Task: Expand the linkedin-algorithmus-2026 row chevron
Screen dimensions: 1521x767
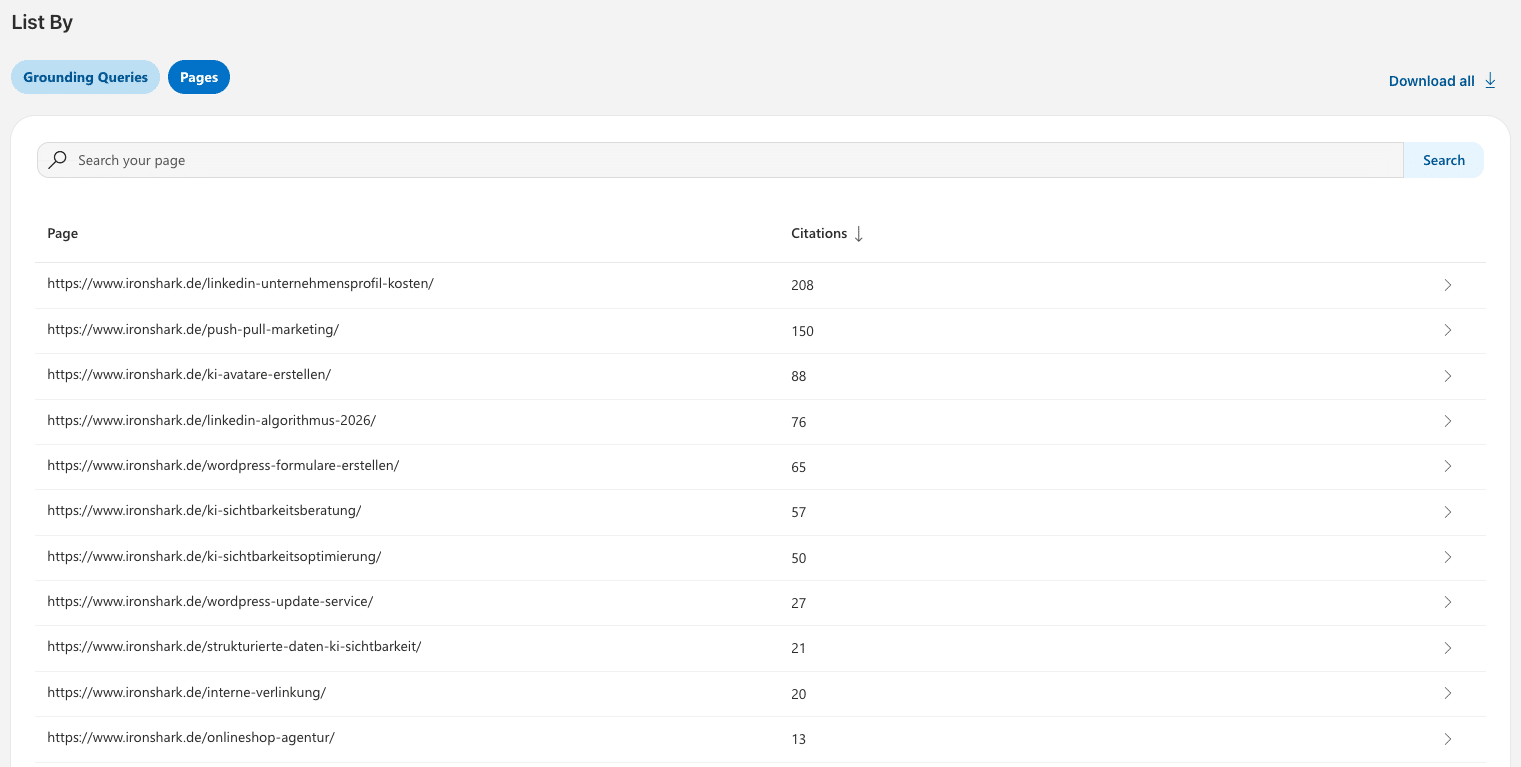Action: pyautogui.click(x=1447, y=421)
